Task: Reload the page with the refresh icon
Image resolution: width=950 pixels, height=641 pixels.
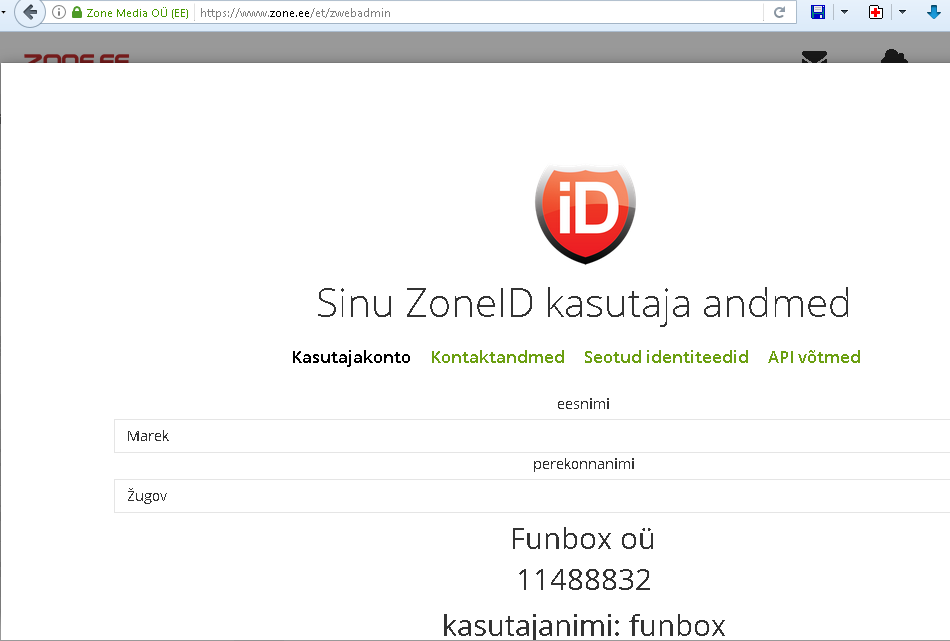Action: tap(780, 12)
